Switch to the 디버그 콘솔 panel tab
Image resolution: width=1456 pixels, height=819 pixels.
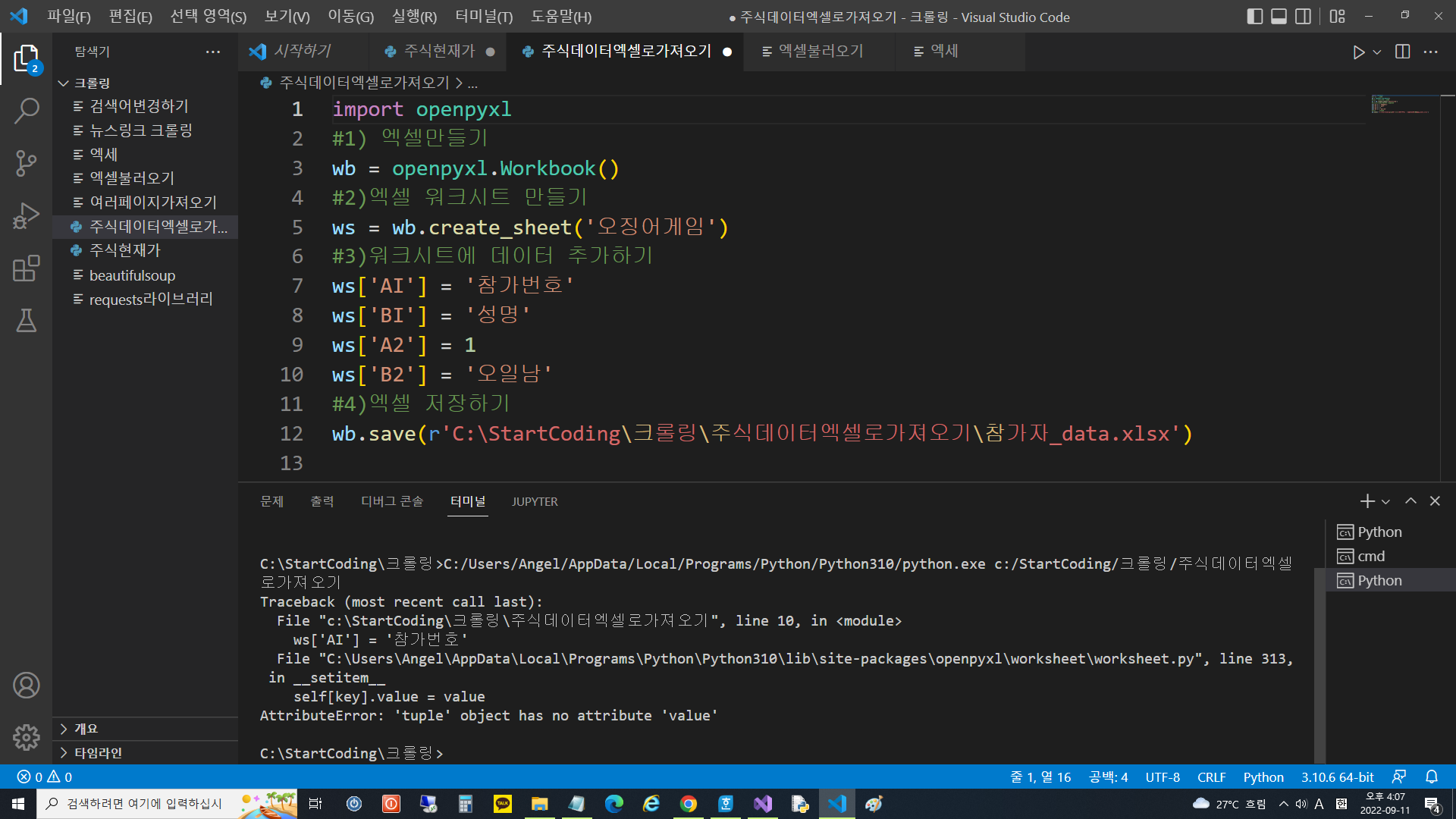coord(392,501)
